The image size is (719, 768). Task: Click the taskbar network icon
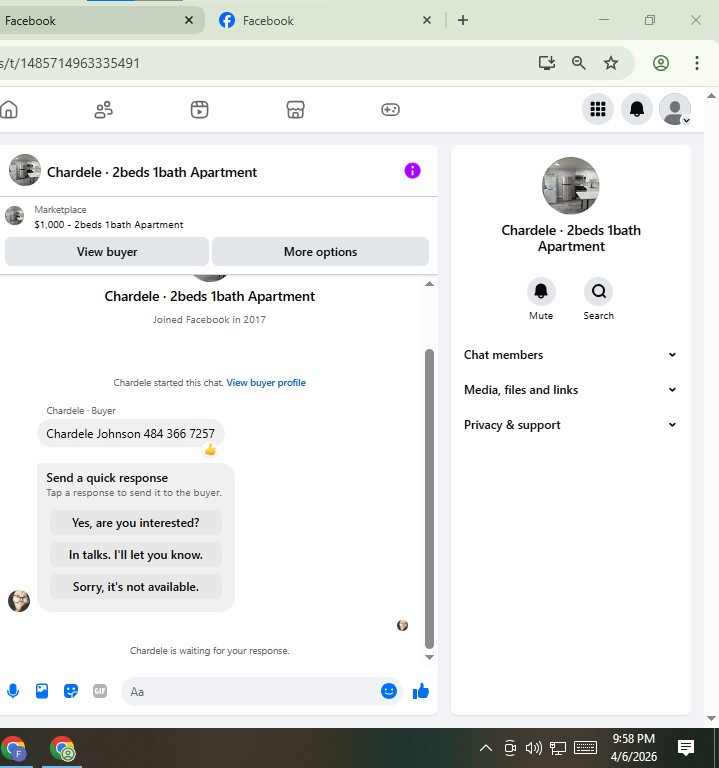pos(557,748)
